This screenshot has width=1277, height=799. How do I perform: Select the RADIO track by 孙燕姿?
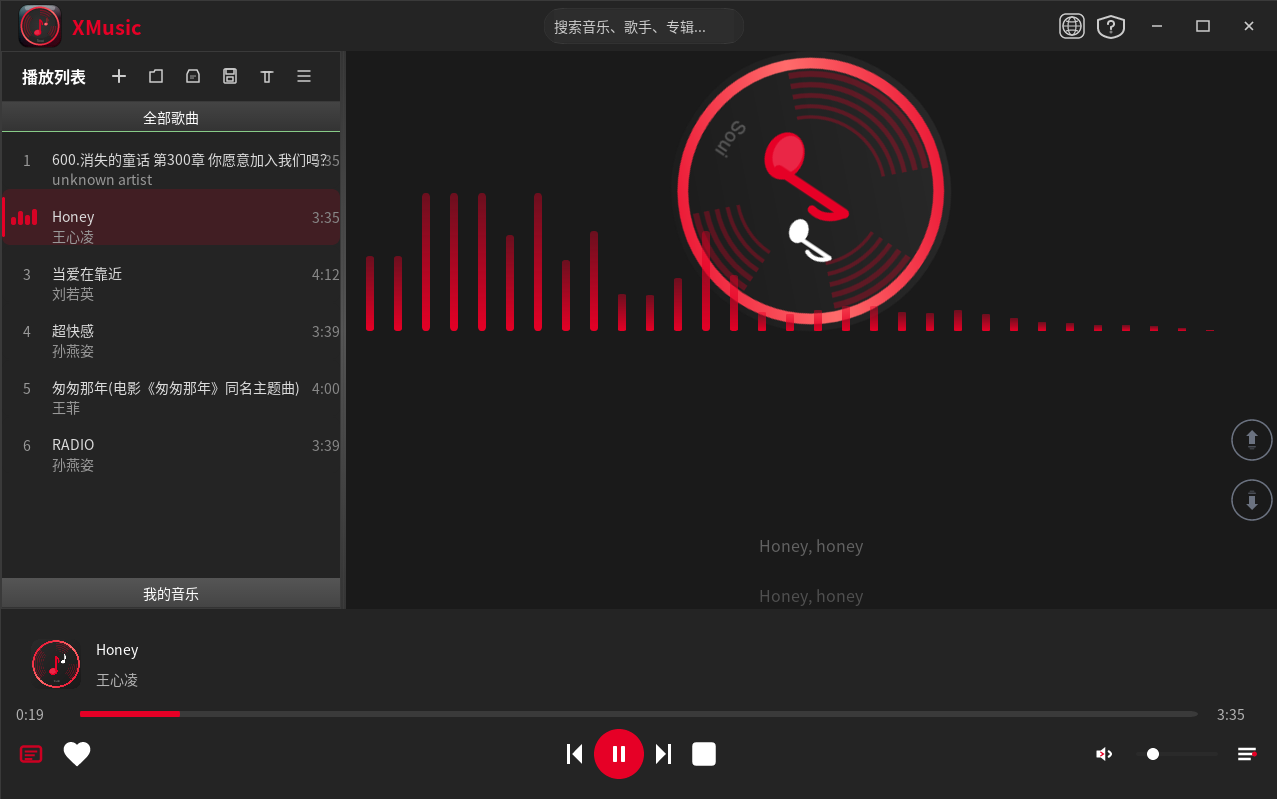pyautogui.click(x=171, y=455)
